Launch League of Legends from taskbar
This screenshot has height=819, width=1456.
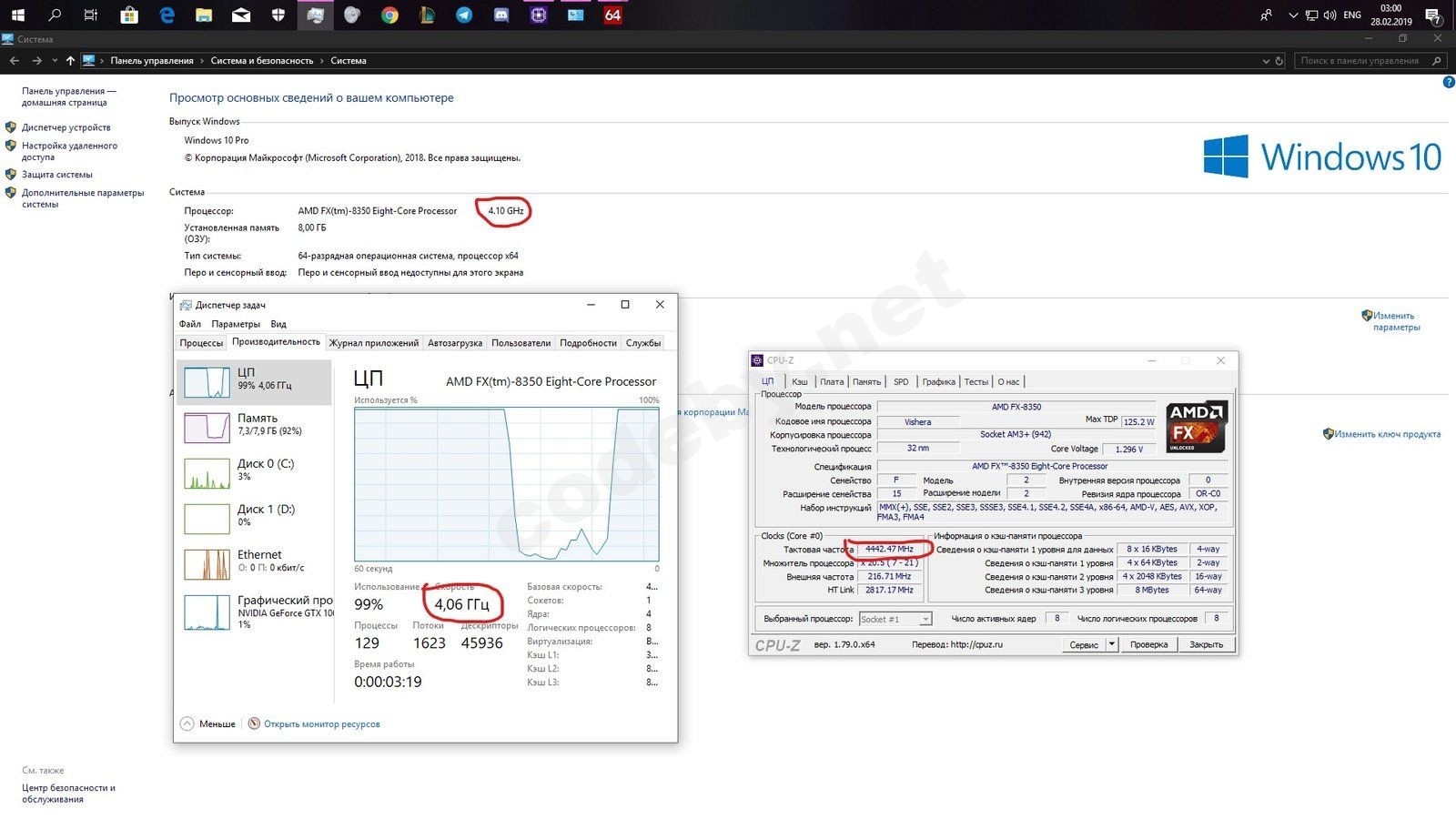click(427, 15)
